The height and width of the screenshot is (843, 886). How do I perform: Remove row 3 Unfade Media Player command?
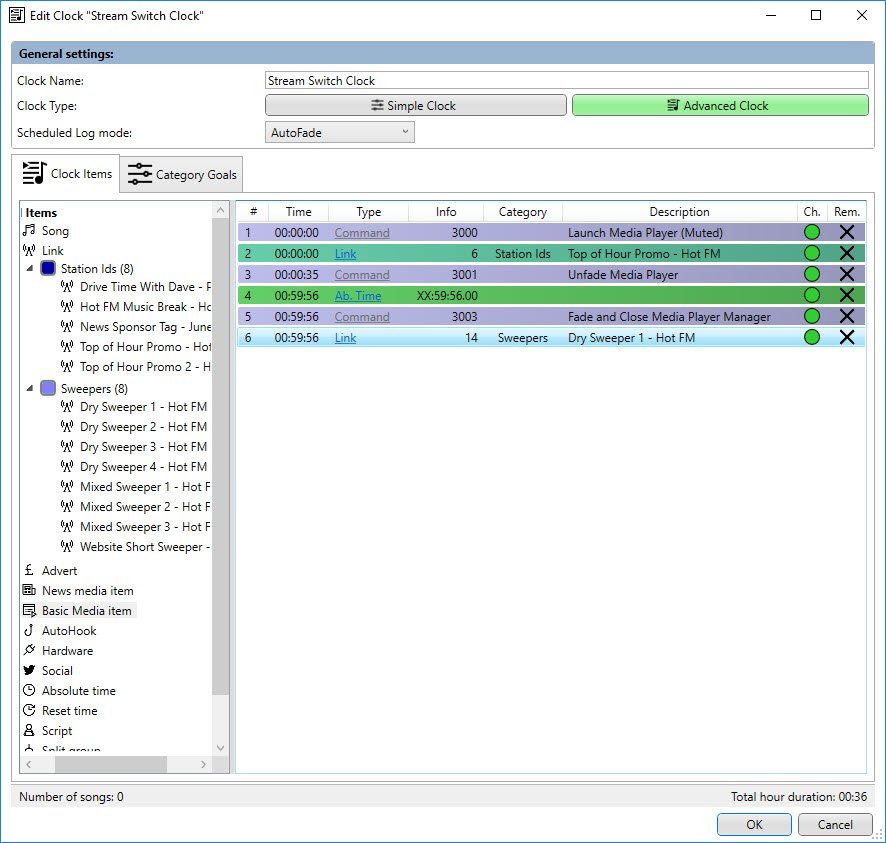pyautogui.click(x=846, y=274)
